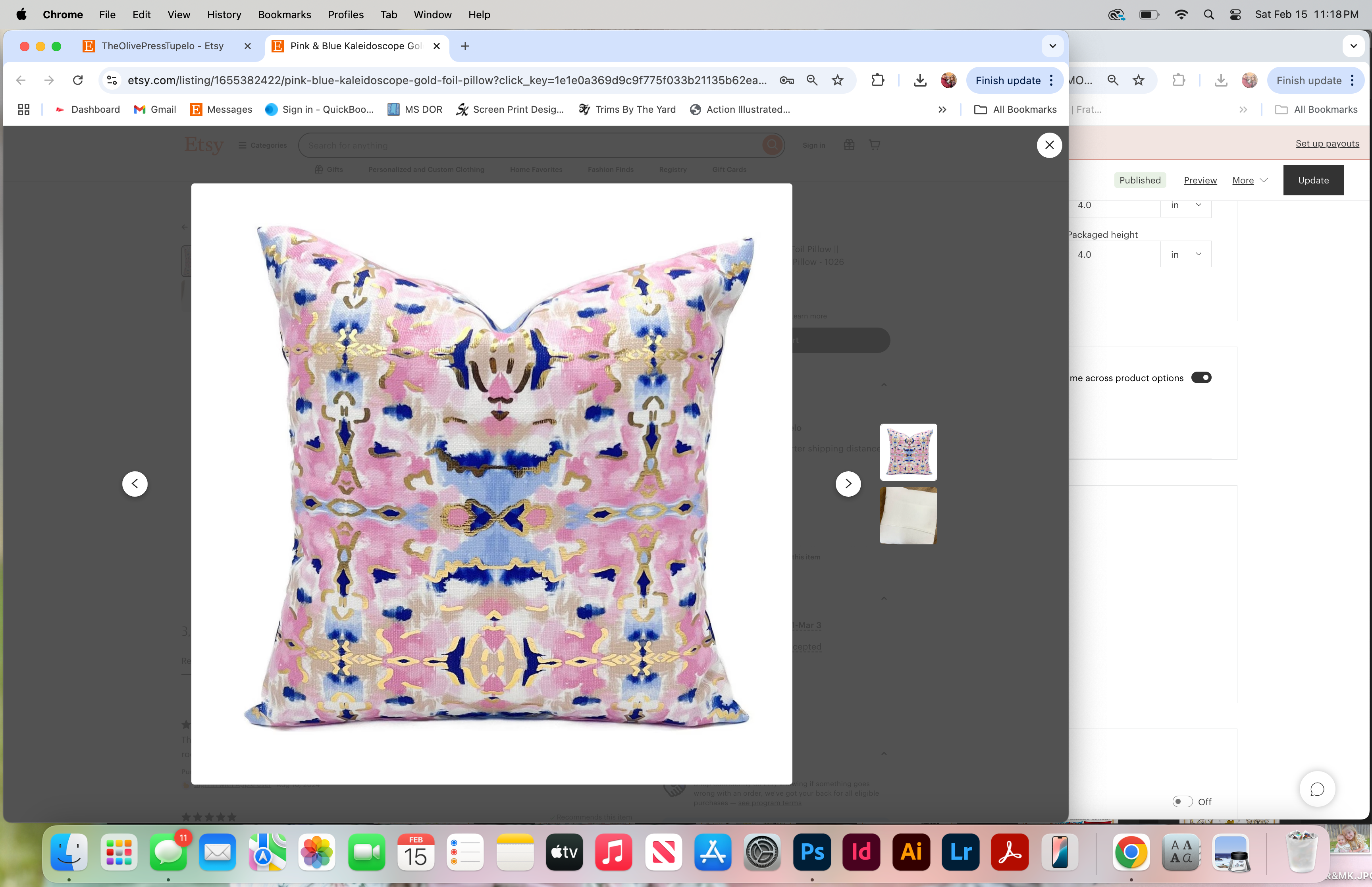Image resolution: width=1372 pixels, height=887 pixels.
Task: Close the image lightbox overlay
Action: click(x=1049, y=145)
